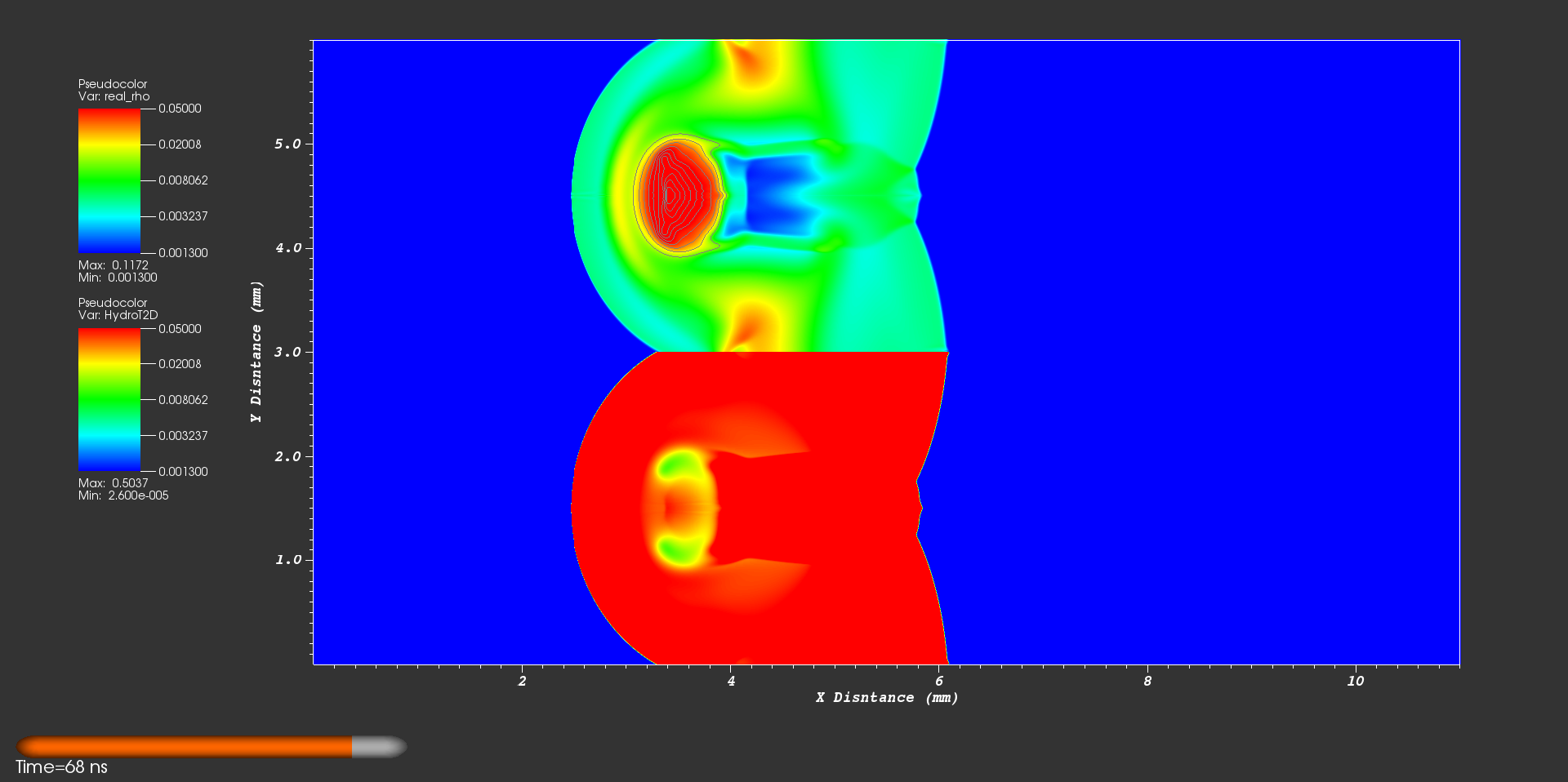The height and width of the screenshot is (782, 1568).
Task: Click the 0.008062 label on HydroT2D legend
Action: 183,400
